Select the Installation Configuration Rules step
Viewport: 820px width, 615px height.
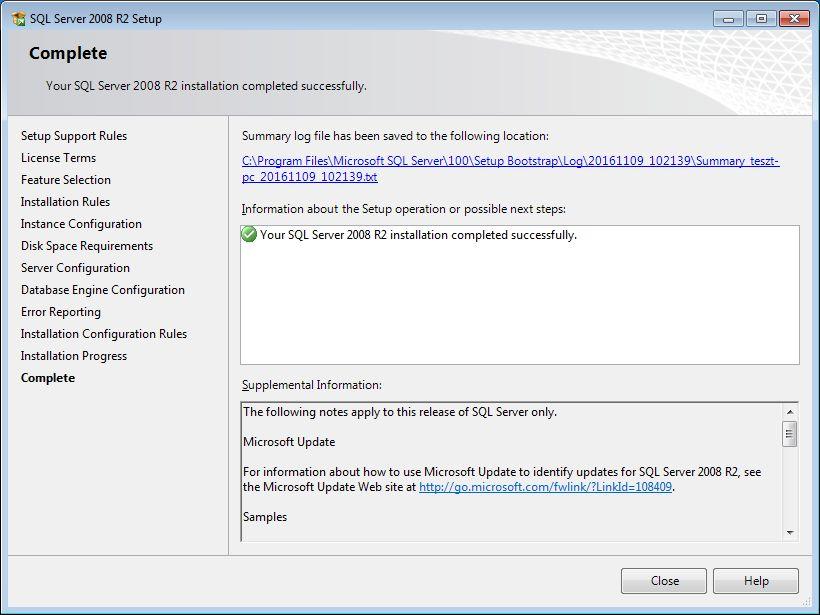click(104, 334)
